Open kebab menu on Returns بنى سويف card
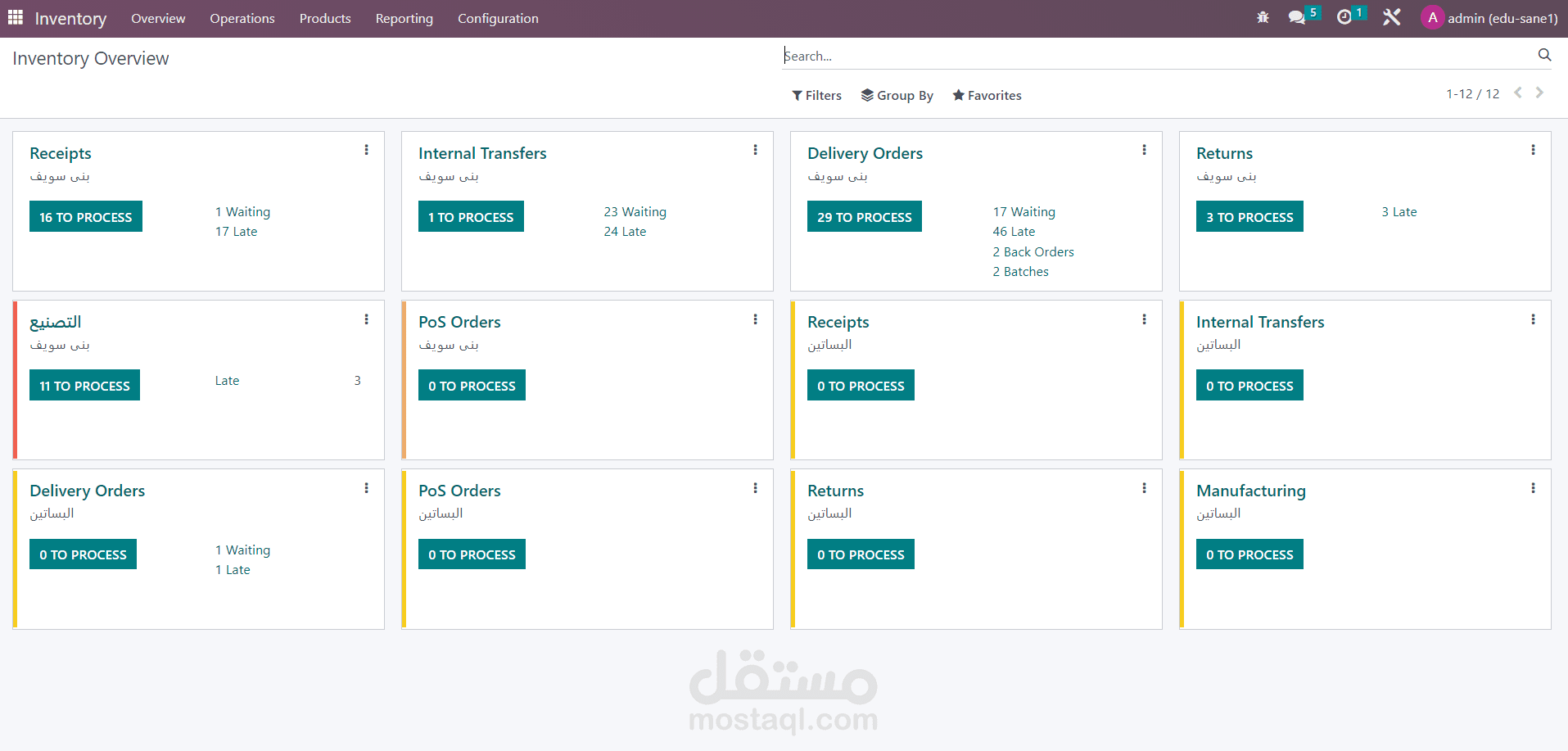Screen dimensions: 1568x751 [1533, 150]
